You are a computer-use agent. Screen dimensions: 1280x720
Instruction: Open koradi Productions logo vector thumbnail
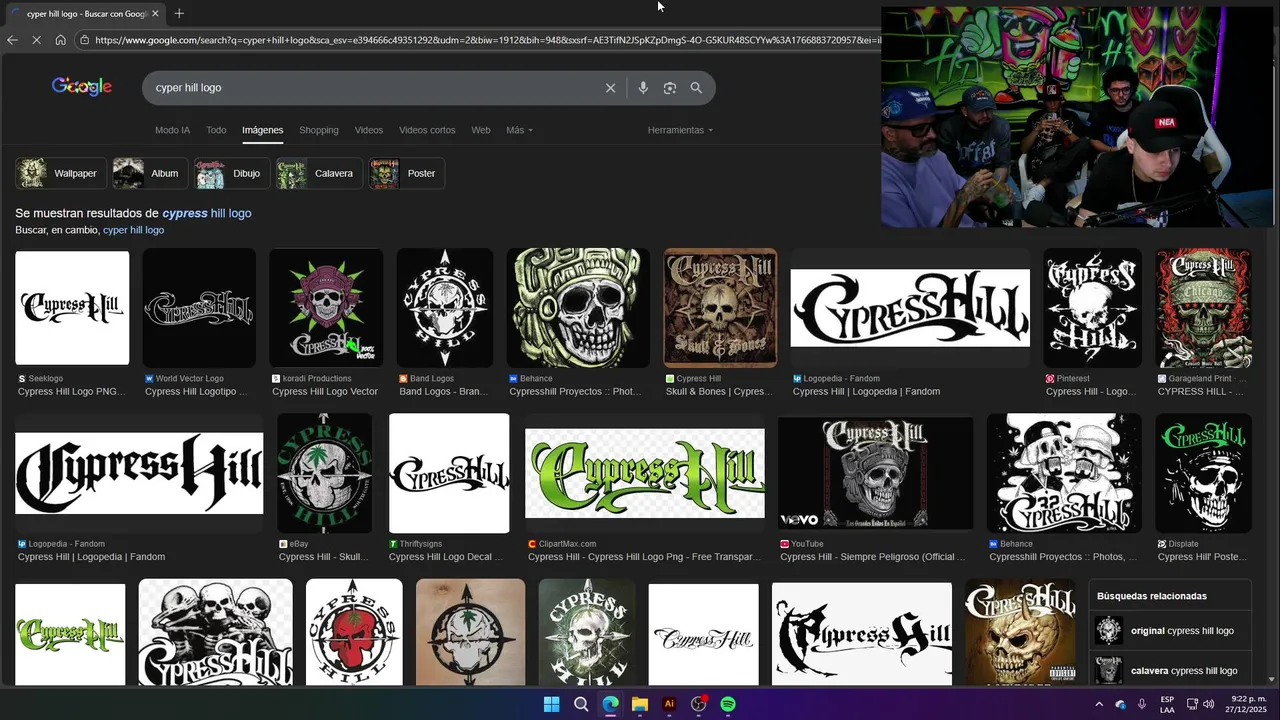[326, 308]
